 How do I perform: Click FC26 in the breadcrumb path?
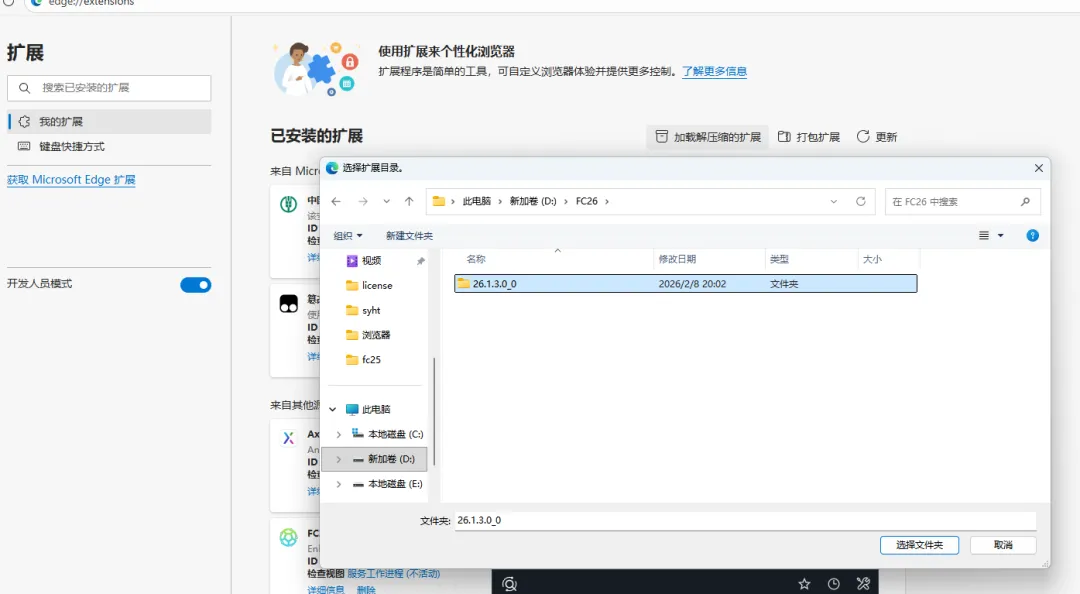pos(587,201)
